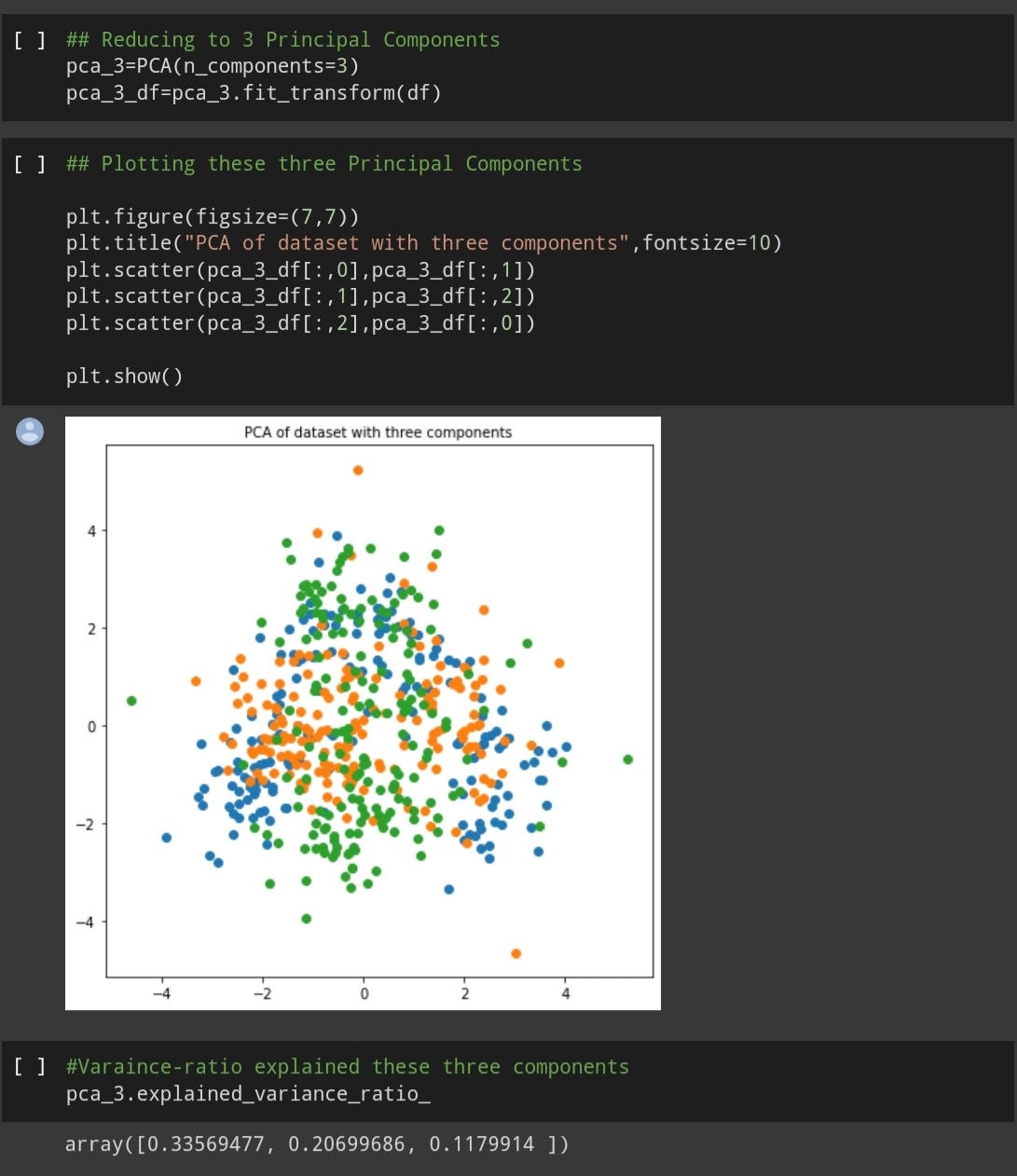This screenshot has width=1017, height=1176.
Task: Select the Reducing to 3 Principal Components comment
Action: [282, 39]
